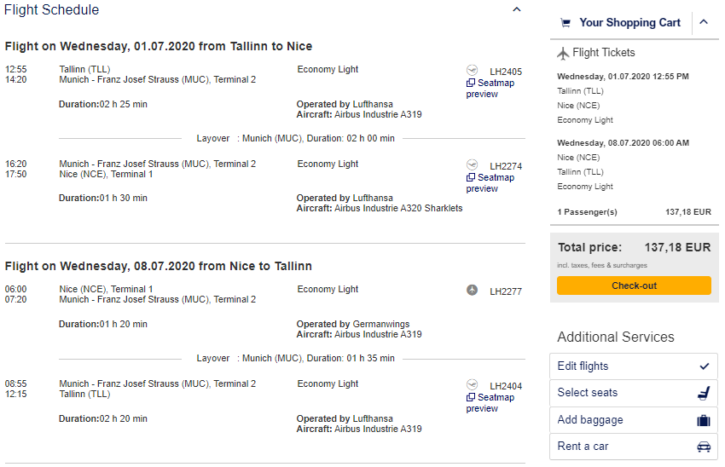Image resolution: width=725 pixels, height=467 pixels.
Task: Click the car icon next to Rent a car
Action: [703, 447]
